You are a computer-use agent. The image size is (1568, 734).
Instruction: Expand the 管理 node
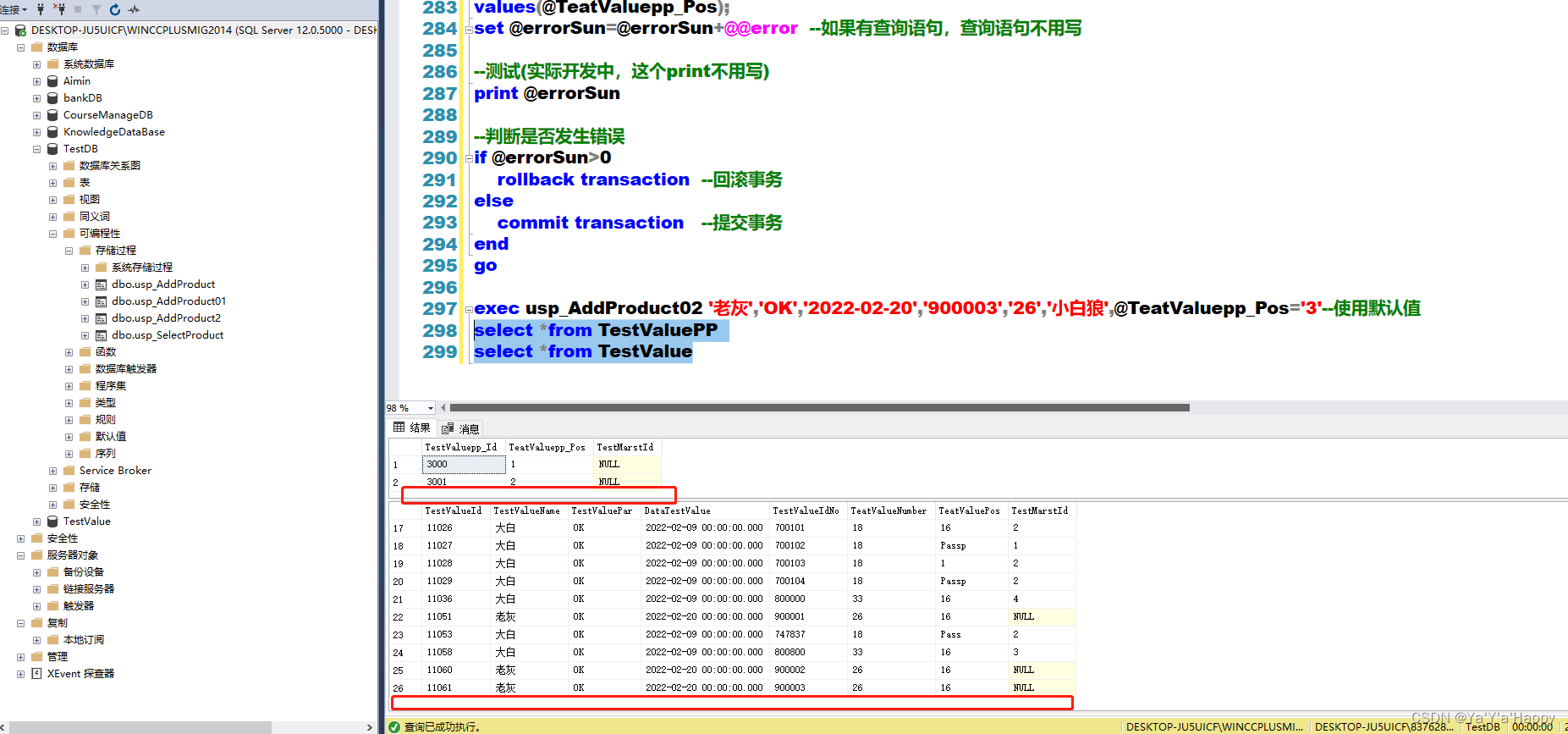20,657
